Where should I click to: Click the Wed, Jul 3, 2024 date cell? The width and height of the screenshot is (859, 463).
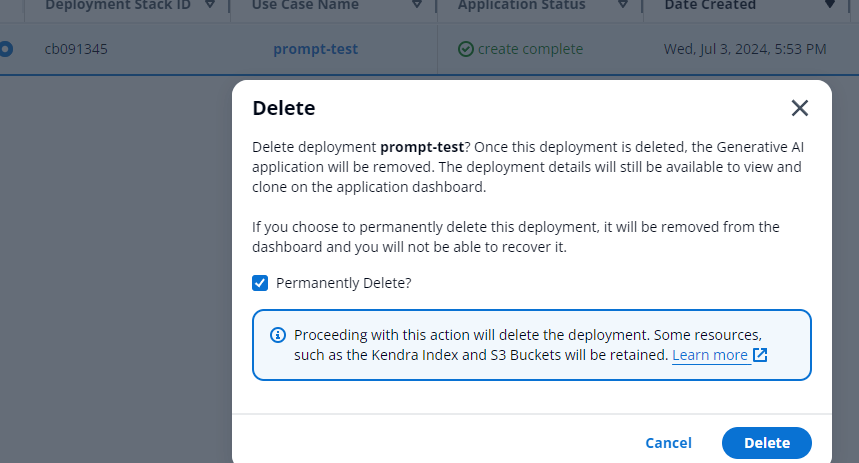[745, 49]
